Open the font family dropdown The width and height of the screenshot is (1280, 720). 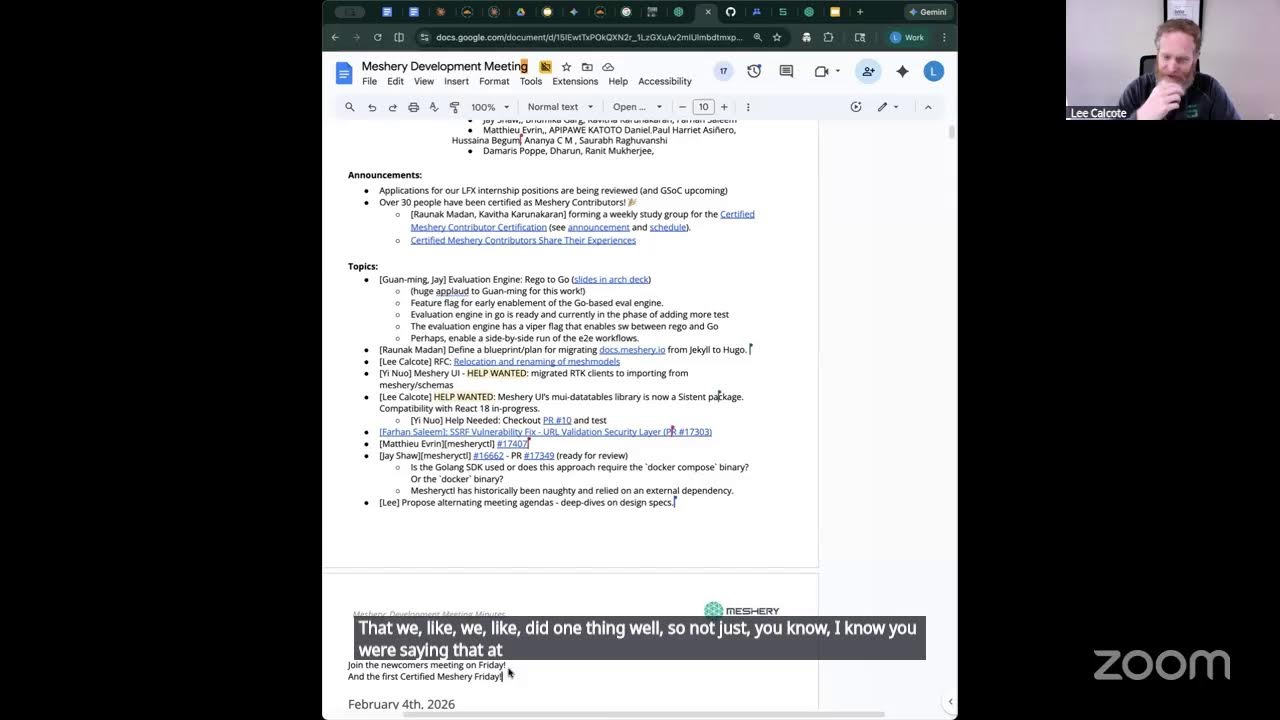pyautogui.click(x=637, y=107)
